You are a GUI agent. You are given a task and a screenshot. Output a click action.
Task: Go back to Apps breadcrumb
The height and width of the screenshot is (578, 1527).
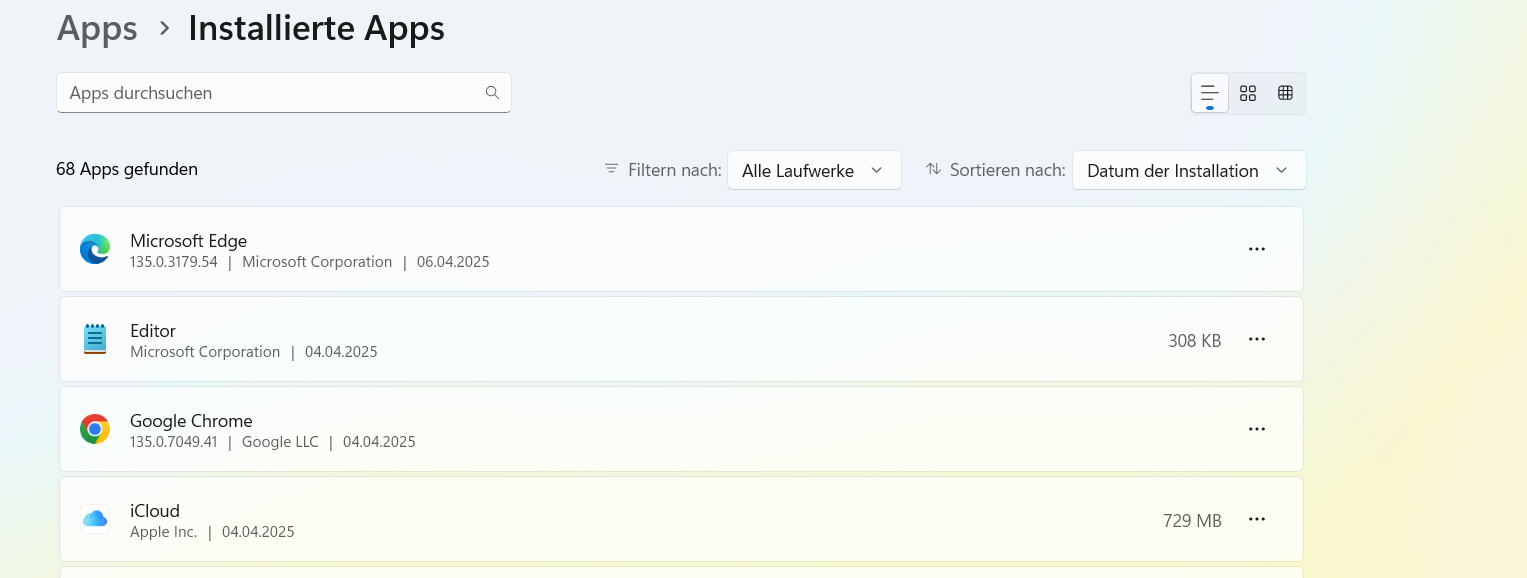97,28
